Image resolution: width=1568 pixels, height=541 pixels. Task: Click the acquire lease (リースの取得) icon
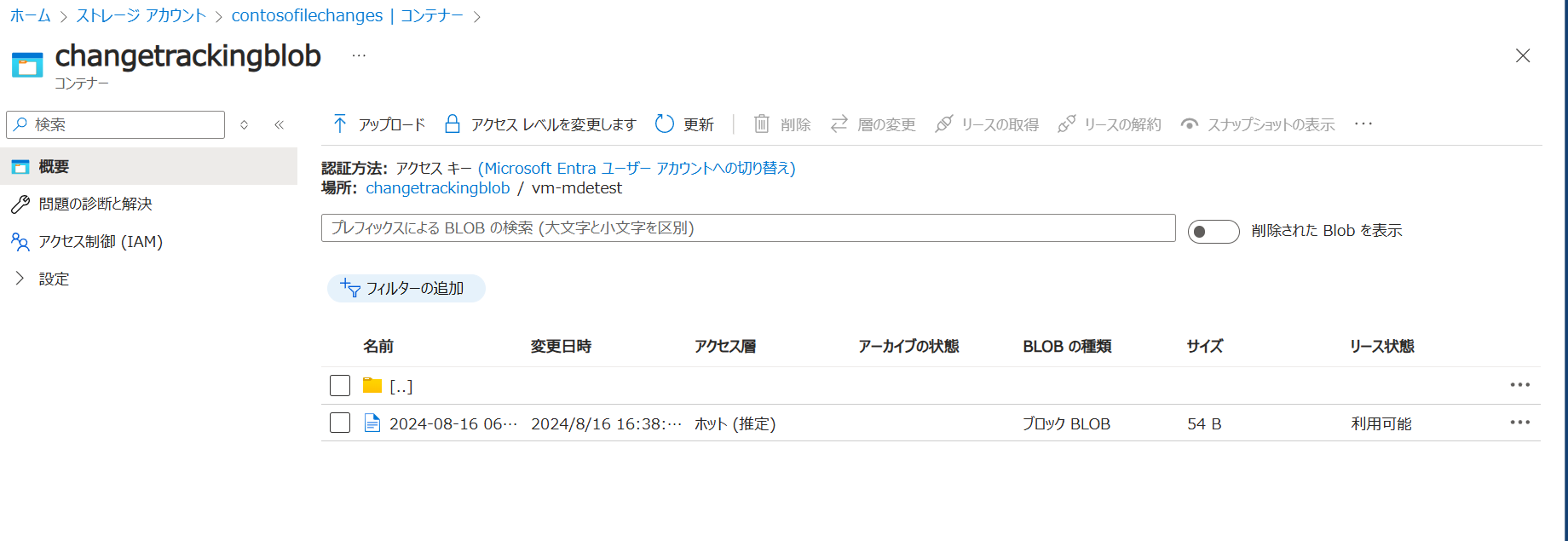click(943, 124)
